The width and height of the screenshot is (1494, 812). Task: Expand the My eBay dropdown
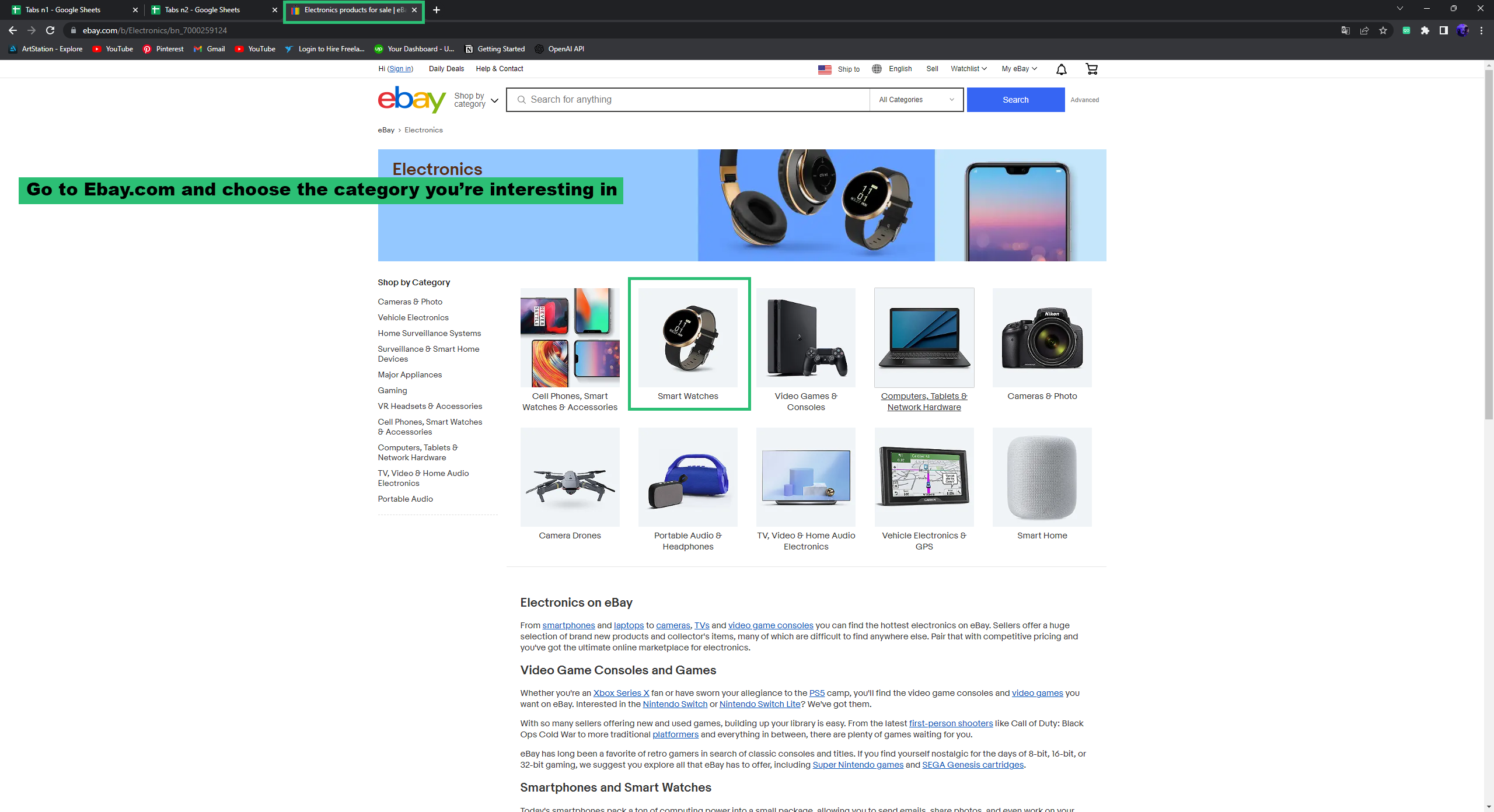1019,69
